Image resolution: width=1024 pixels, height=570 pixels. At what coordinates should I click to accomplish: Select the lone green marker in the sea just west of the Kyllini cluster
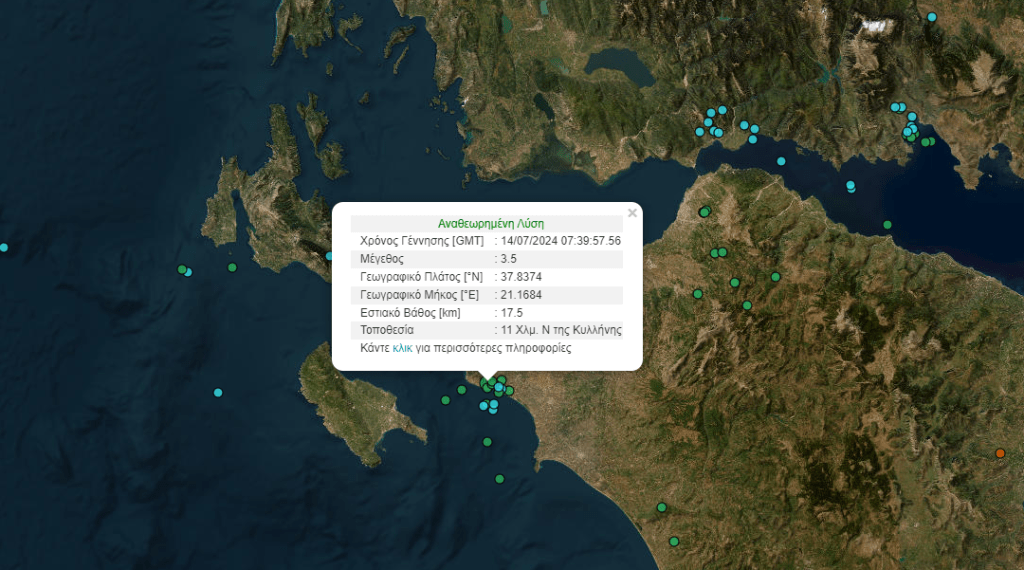pos(446,400)
